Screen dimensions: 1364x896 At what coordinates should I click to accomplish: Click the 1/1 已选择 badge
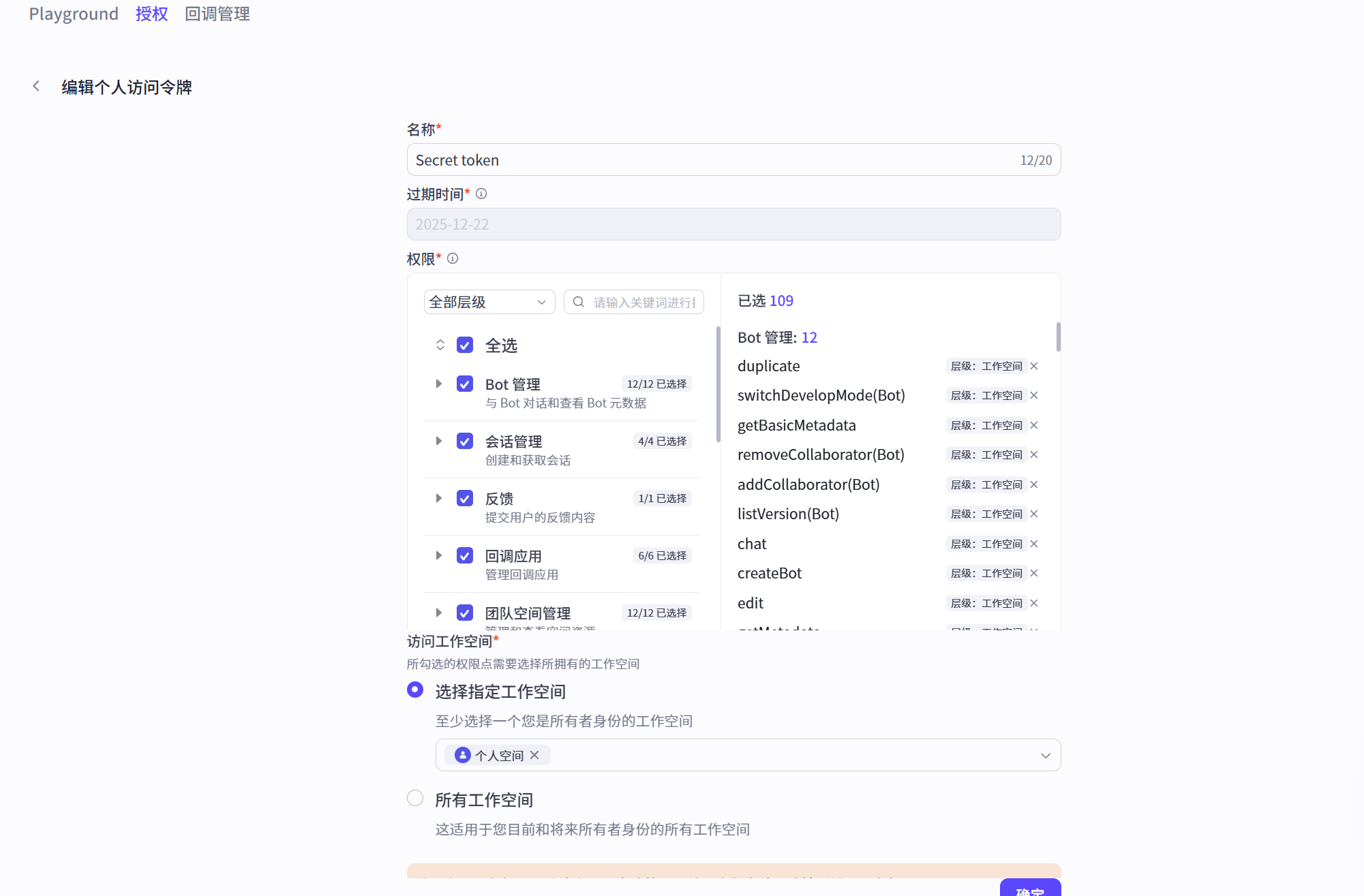[662, 499]
